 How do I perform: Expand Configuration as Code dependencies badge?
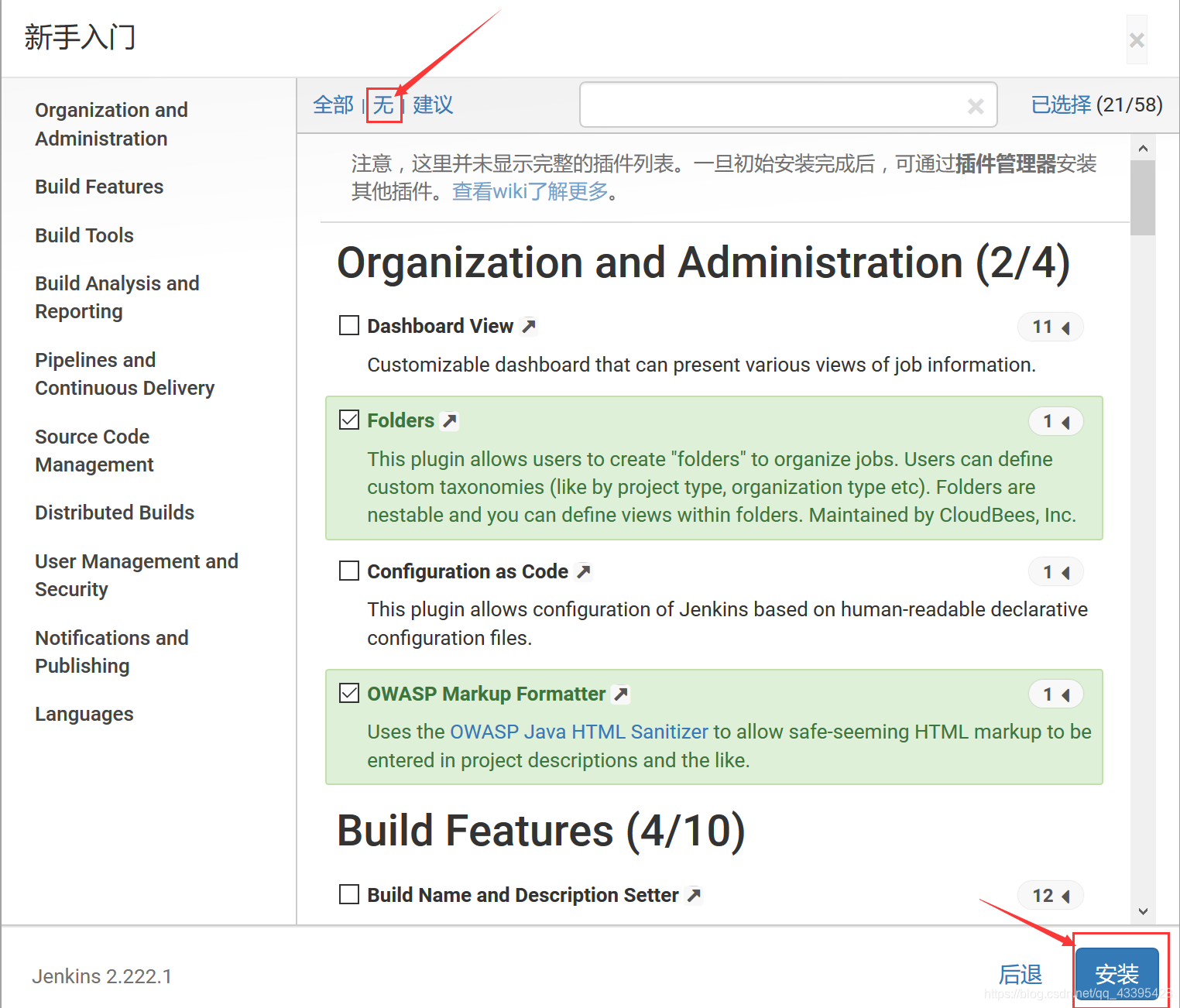pyautogui.click(x=1055, y=572)
